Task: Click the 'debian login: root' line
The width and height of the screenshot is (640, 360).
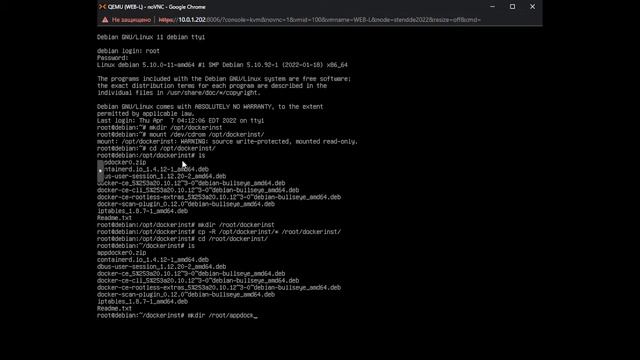Action: (x=128, y=51)
